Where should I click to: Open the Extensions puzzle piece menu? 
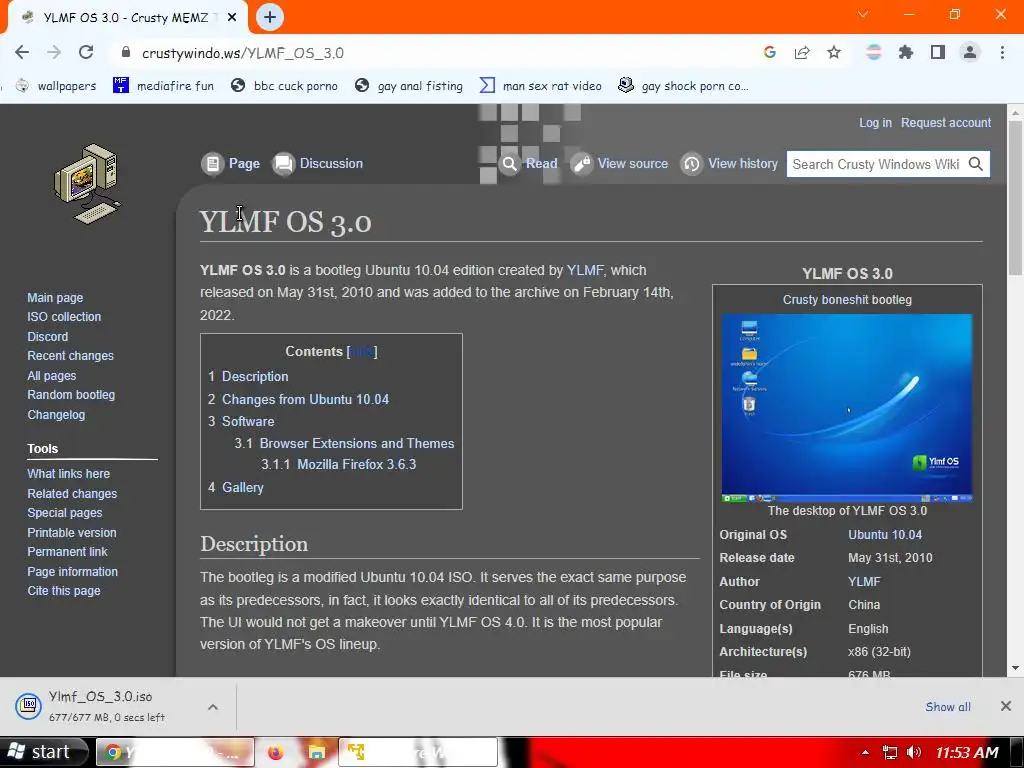[906, 52]
